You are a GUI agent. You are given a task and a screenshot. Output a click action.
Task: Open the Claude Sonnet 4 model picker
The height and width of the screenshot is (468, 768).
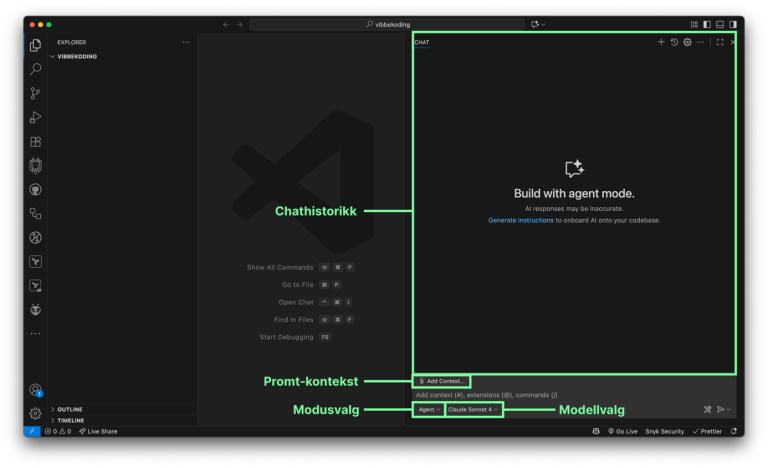pos(472,409)
